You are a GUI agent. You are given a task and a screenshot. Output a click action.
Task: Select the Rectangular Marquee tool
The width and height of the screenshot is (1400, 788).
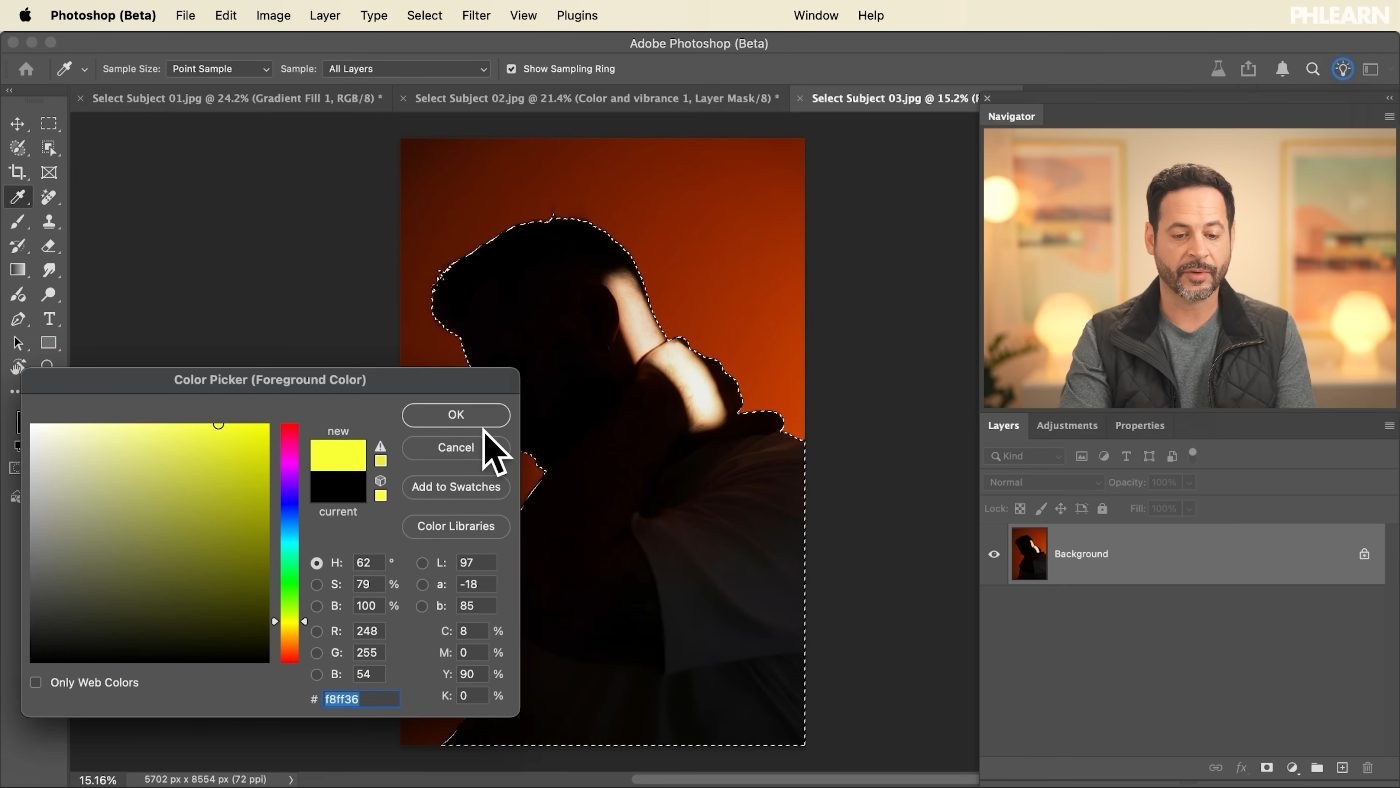click(x=49, y=124)
